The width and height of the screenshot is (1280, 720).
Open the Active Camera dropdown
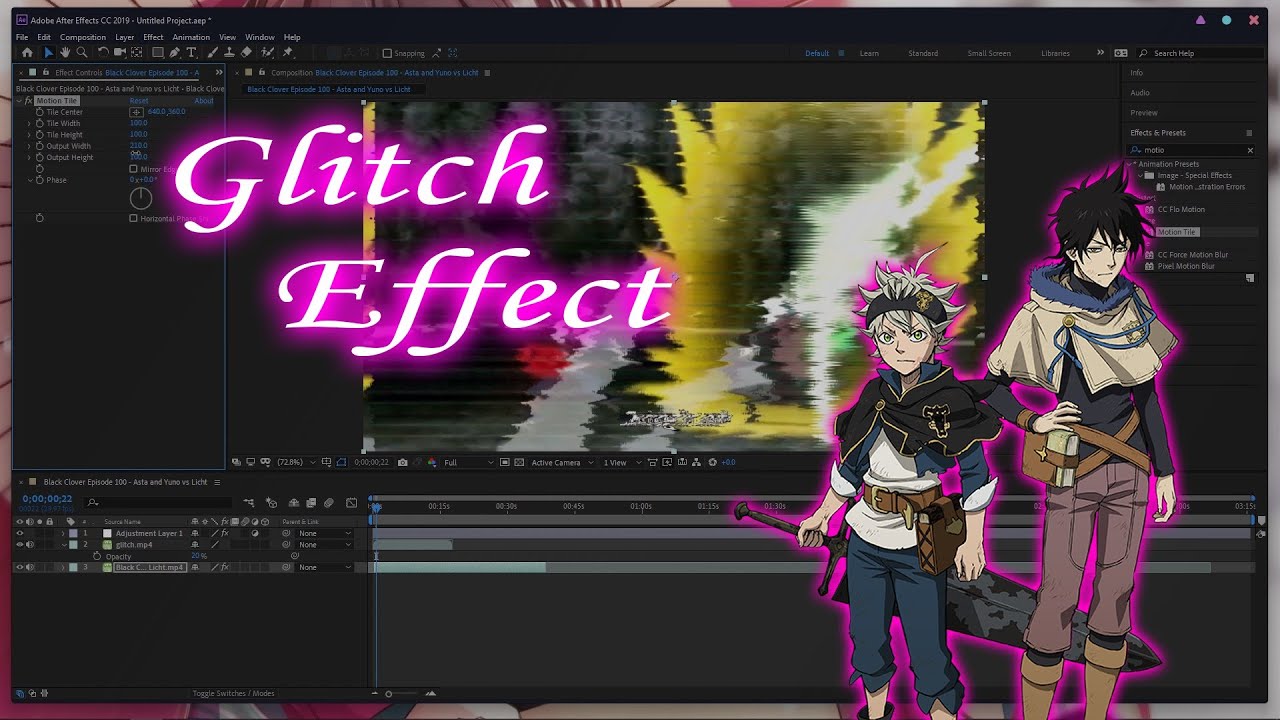pyautogui.click(x=561, y=462)
